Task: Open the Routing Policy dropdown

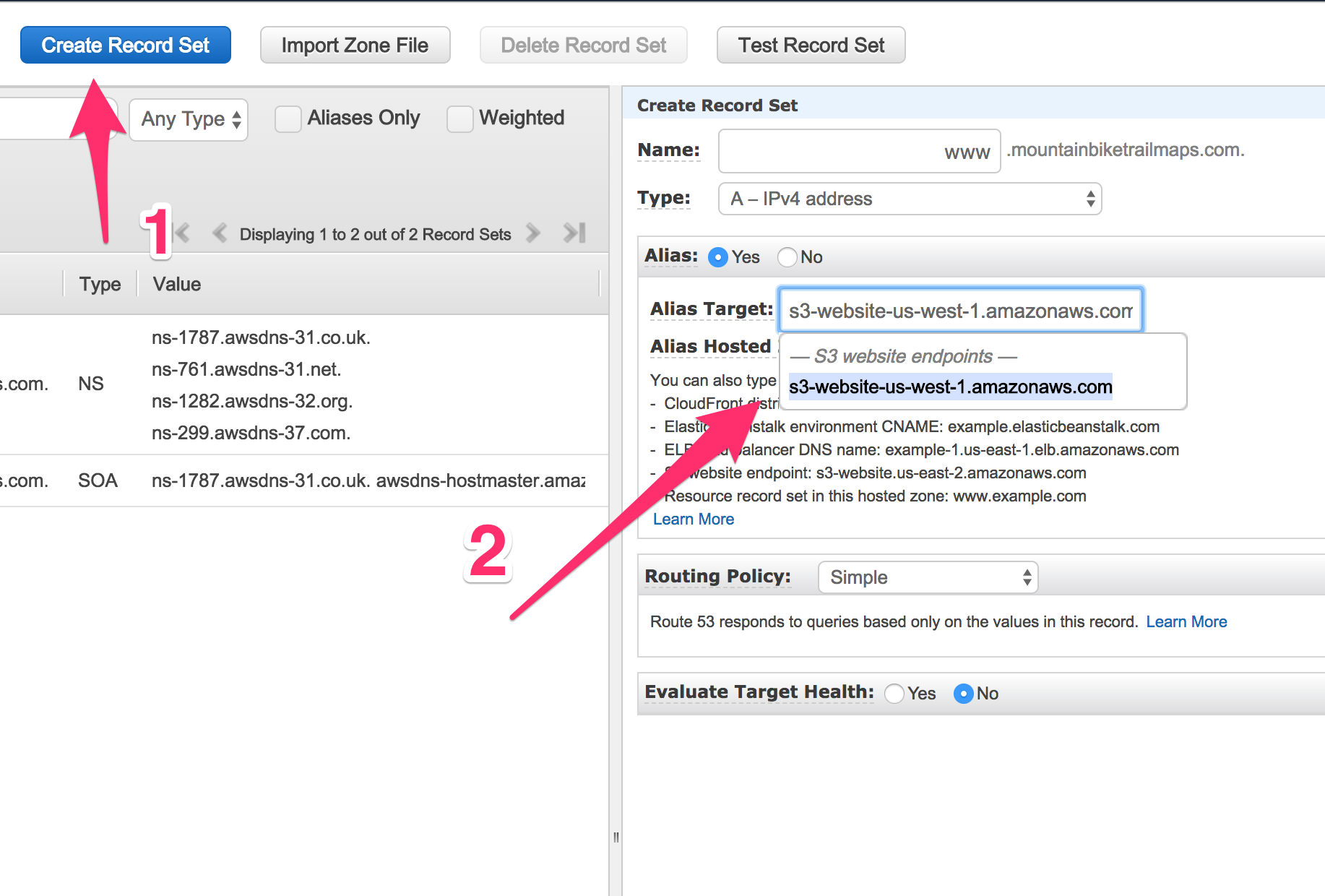Action: pyautogui.click(x=928, y=577)
